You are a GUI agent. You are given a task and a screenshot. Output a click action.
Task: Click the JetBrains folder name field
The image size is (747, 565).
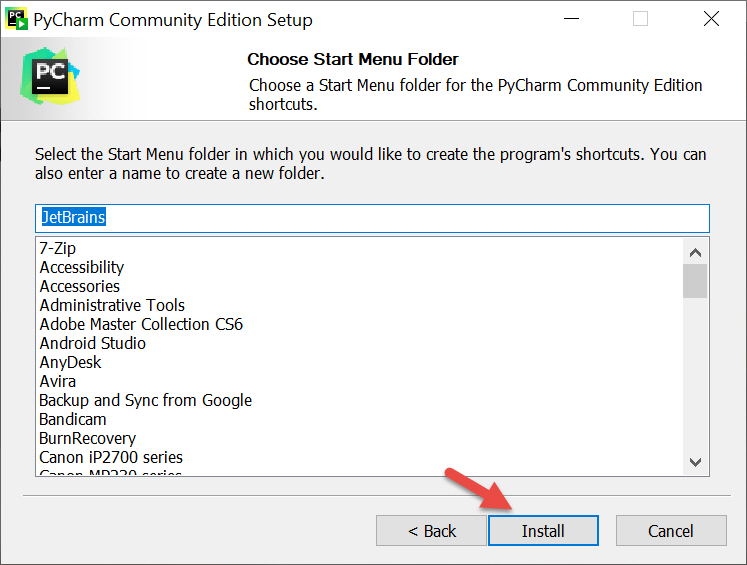(x=372, y=218)
